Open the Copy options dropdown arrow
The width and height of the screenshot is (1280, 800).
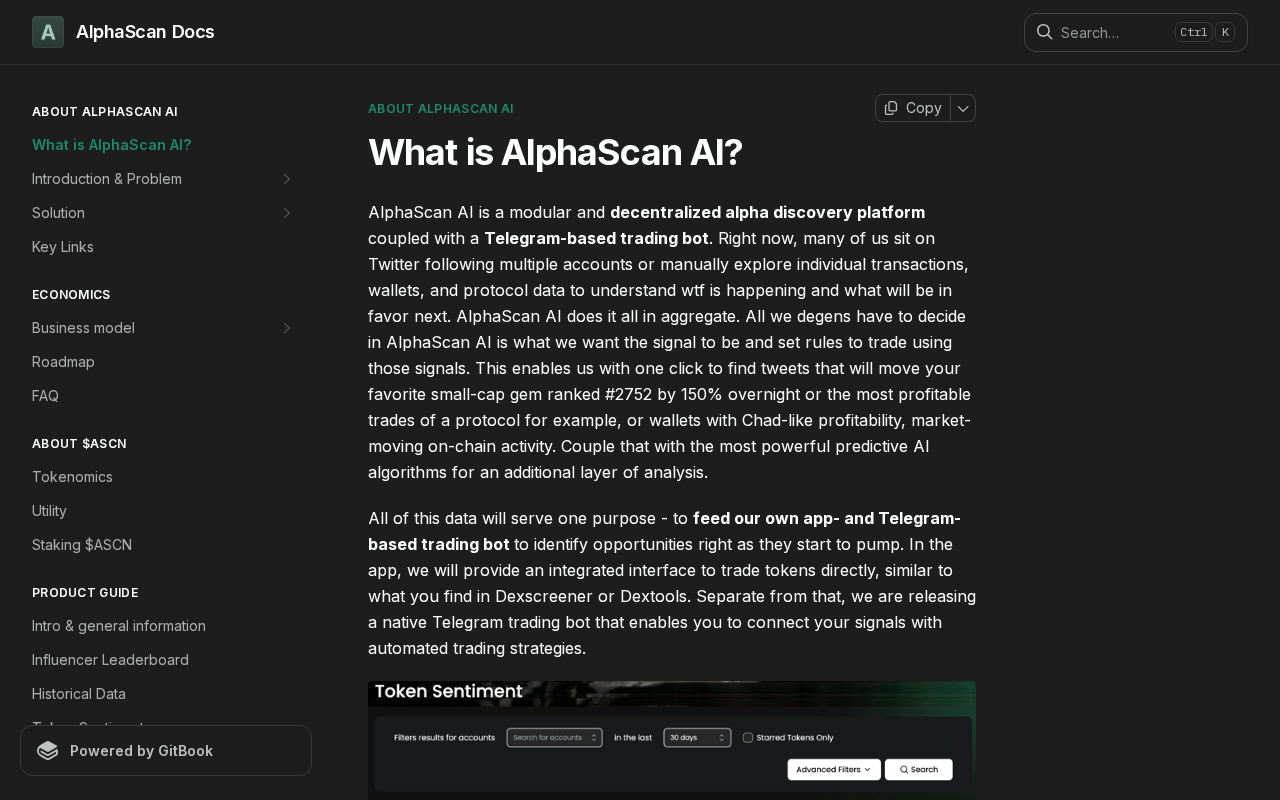[963, 108]
